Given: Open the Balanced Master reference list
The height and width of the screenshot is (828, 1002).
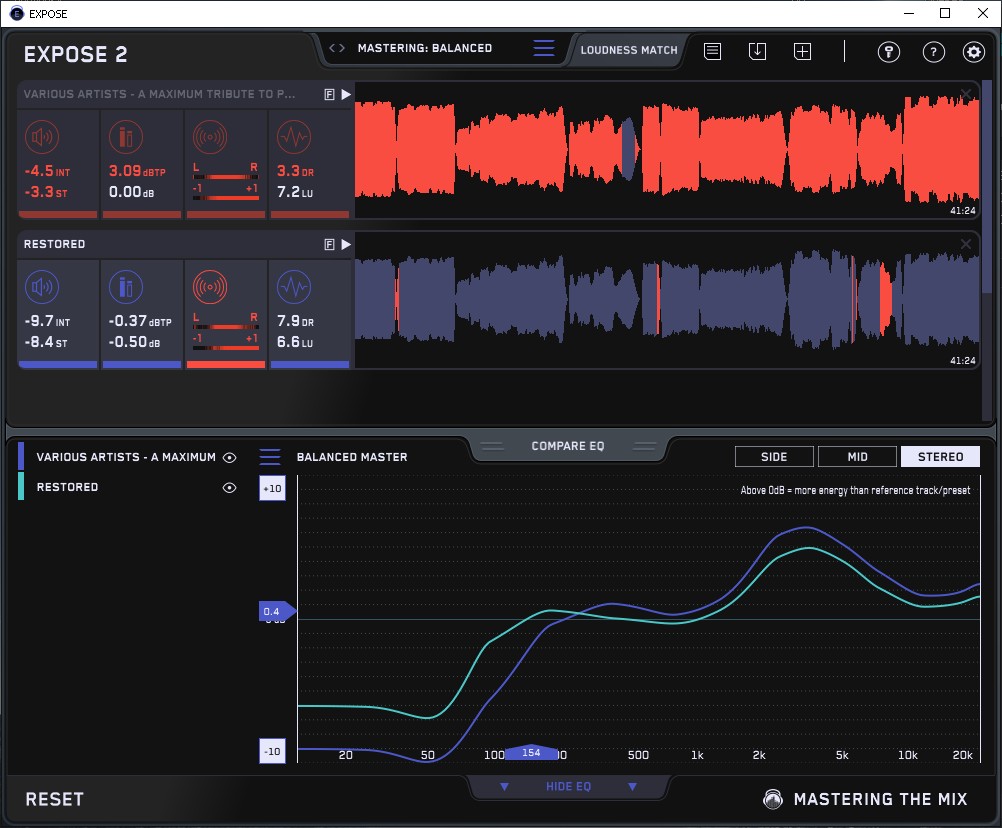Looking at the screenshot, I should tap(270, 457).
